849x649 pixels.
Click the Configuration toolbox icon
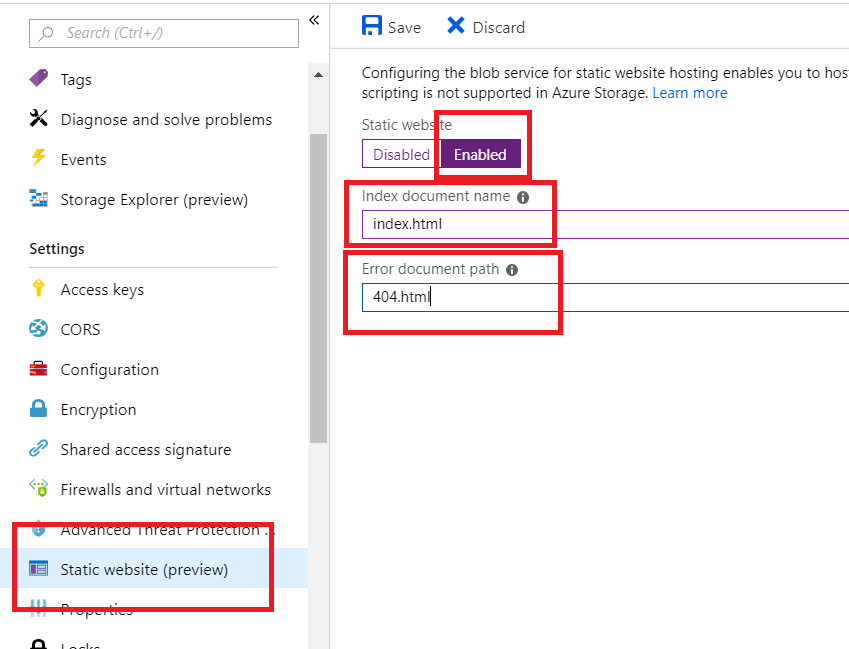38,369
